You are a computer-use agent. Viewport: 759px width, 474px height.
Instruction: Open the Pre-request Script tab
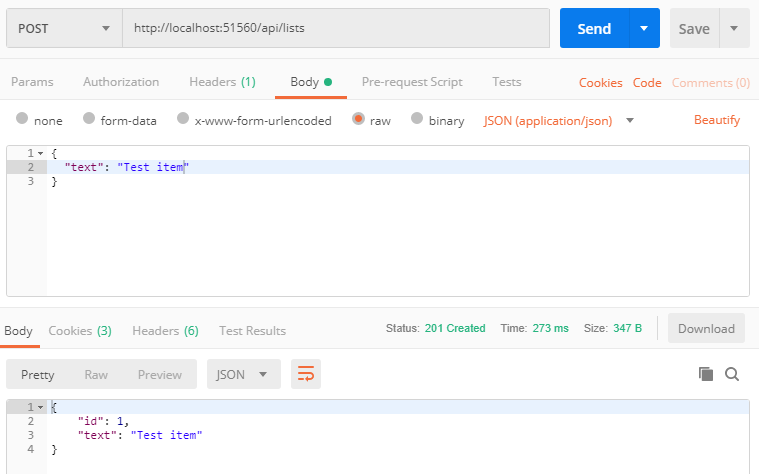pyautogui.click(x=412, y=82)
